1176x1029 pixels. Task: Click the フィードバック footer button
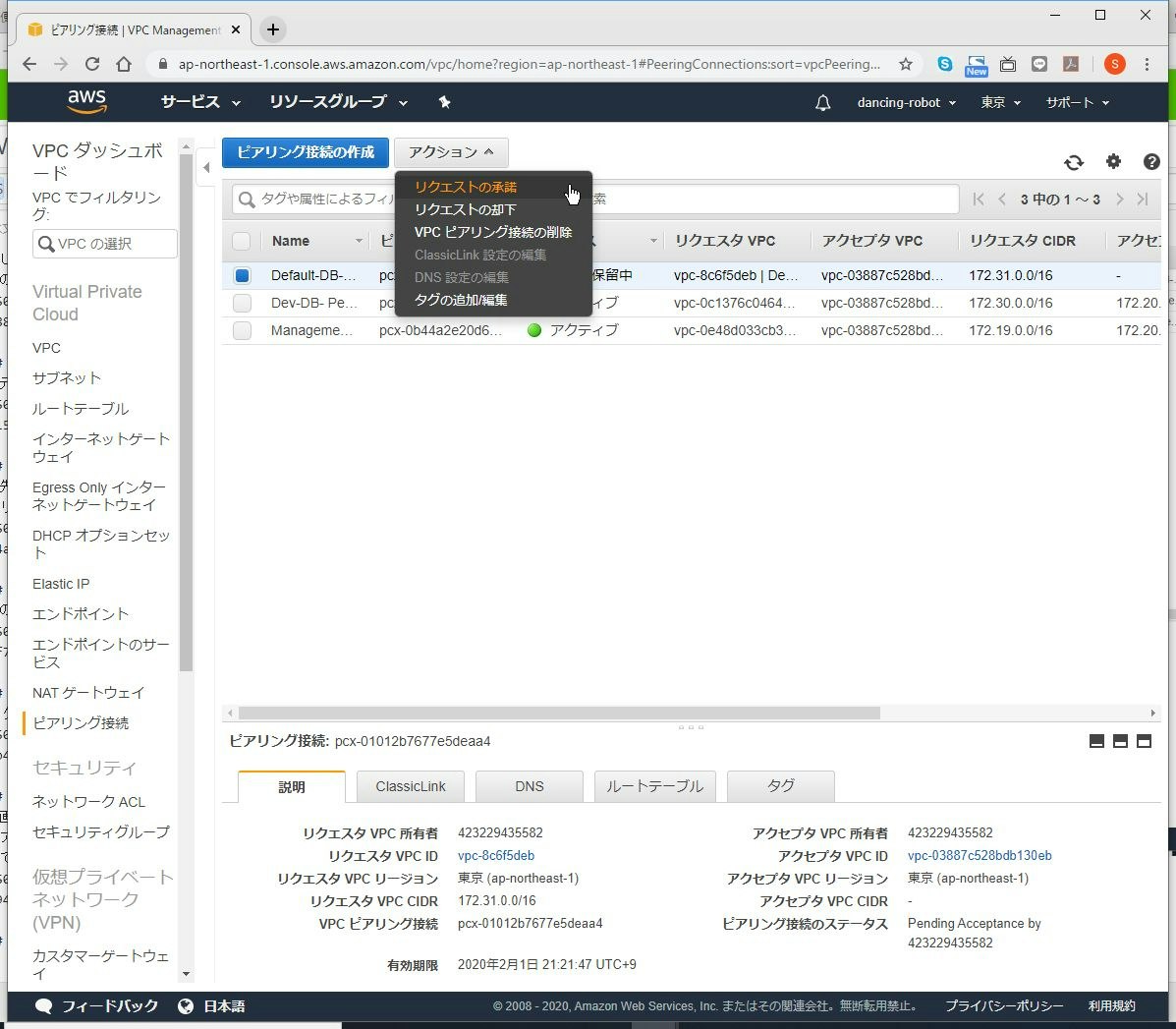[x=97, y=1006]
